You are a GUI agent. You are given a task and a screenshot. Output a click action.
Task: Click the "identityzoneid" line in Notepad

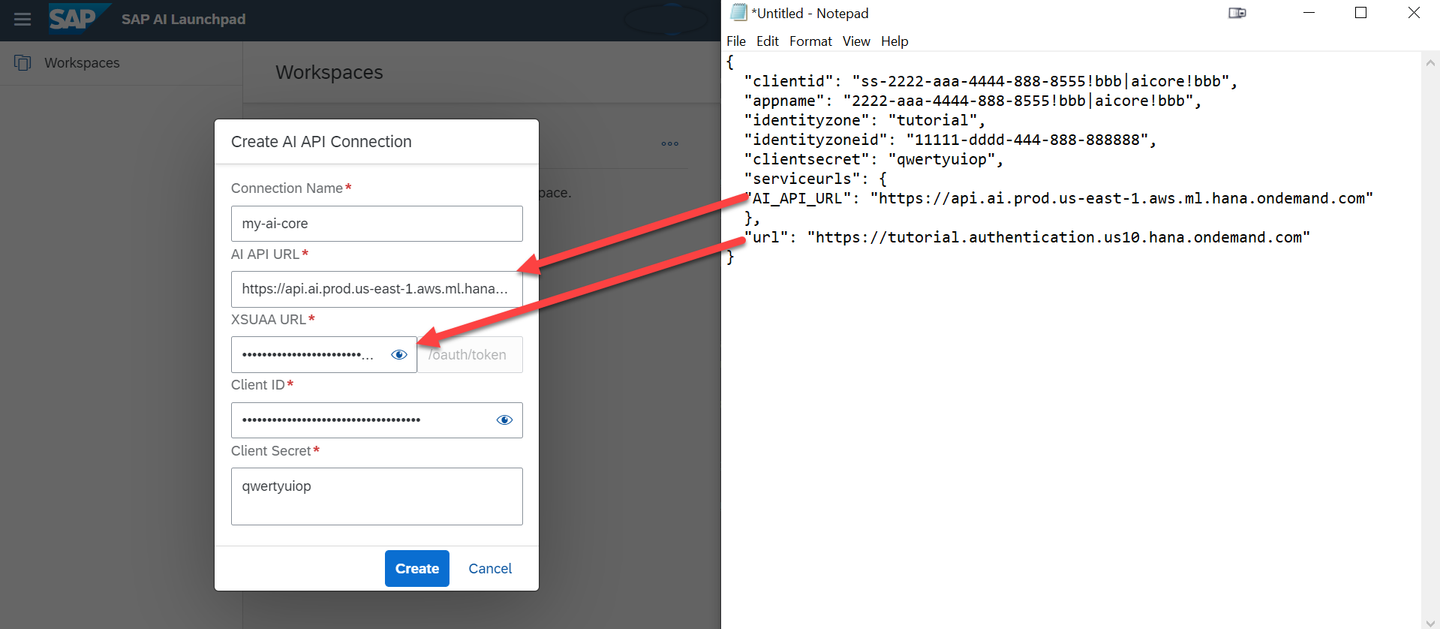(950, 140)
